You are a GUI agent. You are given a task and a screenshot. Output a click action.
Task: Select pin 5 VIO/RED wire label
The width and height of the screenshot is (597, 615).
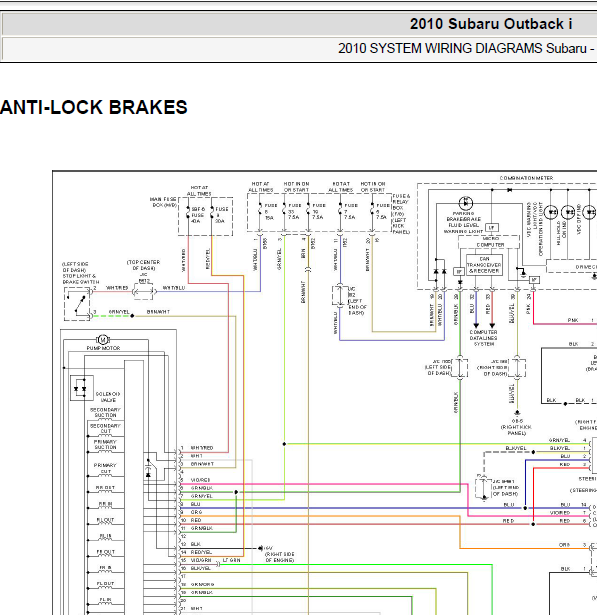200,480
